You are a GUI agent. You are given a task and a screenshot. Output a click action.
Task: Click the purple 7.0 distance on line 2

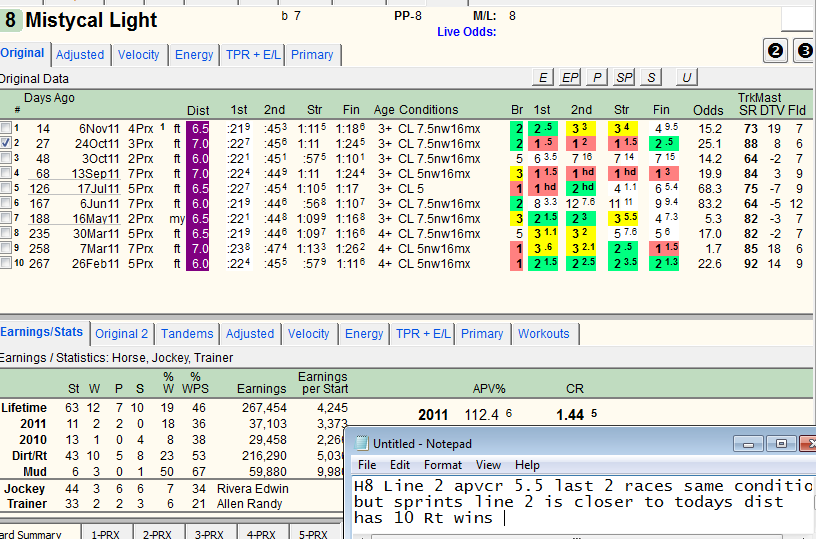tap(200, 144)
